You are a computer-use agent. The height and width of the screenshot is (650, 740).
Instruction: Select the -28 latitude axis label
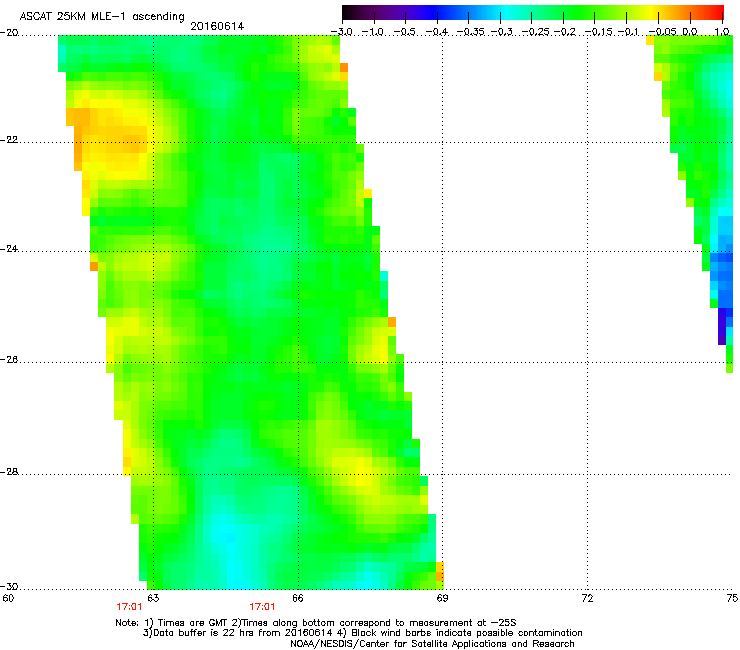(x=9, y=472)
